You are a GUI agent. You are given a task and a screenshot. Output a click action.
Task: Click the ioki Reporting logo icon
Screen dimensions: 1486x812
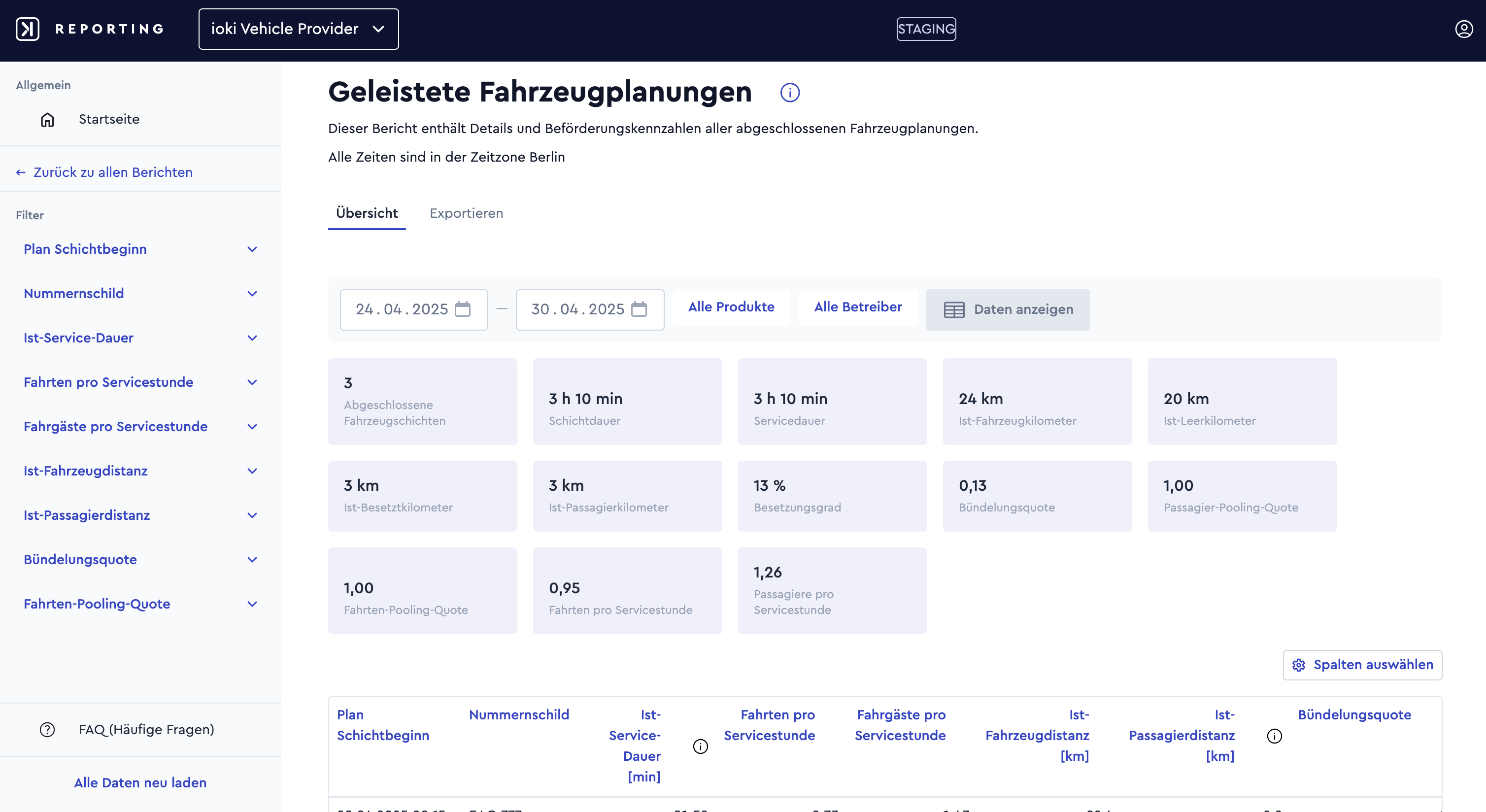[x=27, y=29]
